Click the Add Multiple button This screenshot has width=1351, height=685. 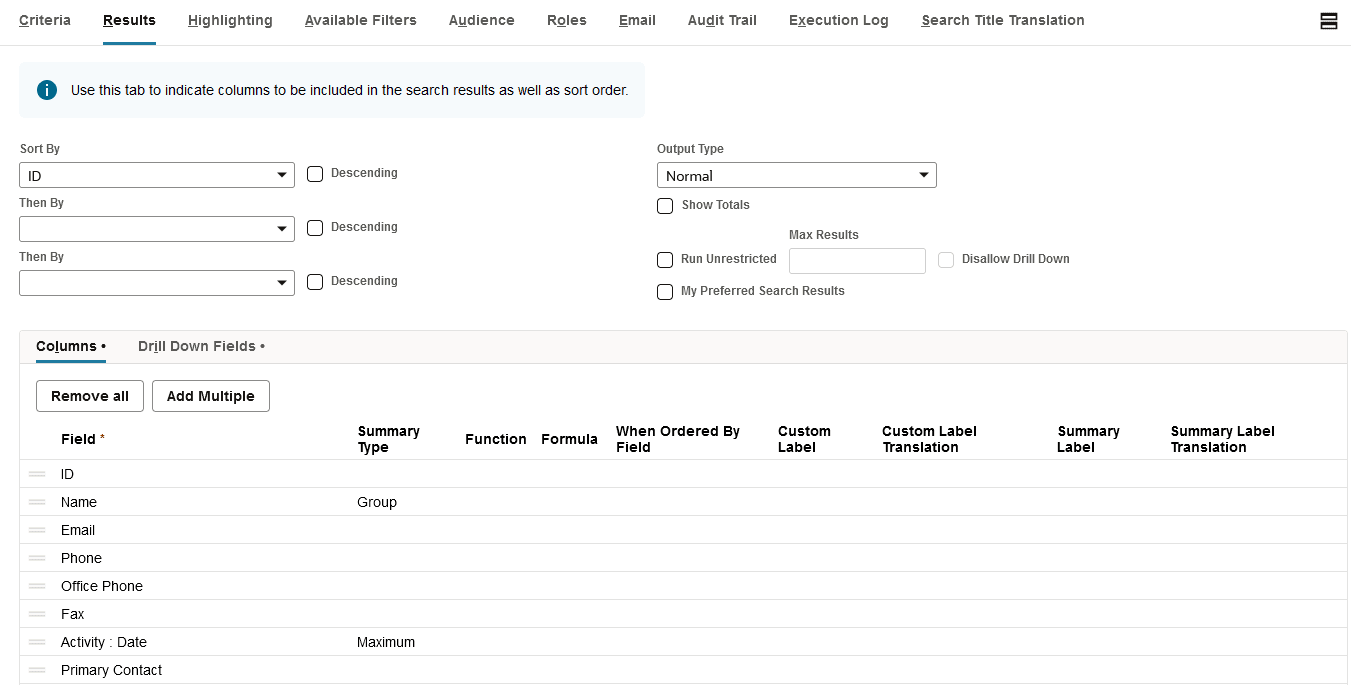210,396
